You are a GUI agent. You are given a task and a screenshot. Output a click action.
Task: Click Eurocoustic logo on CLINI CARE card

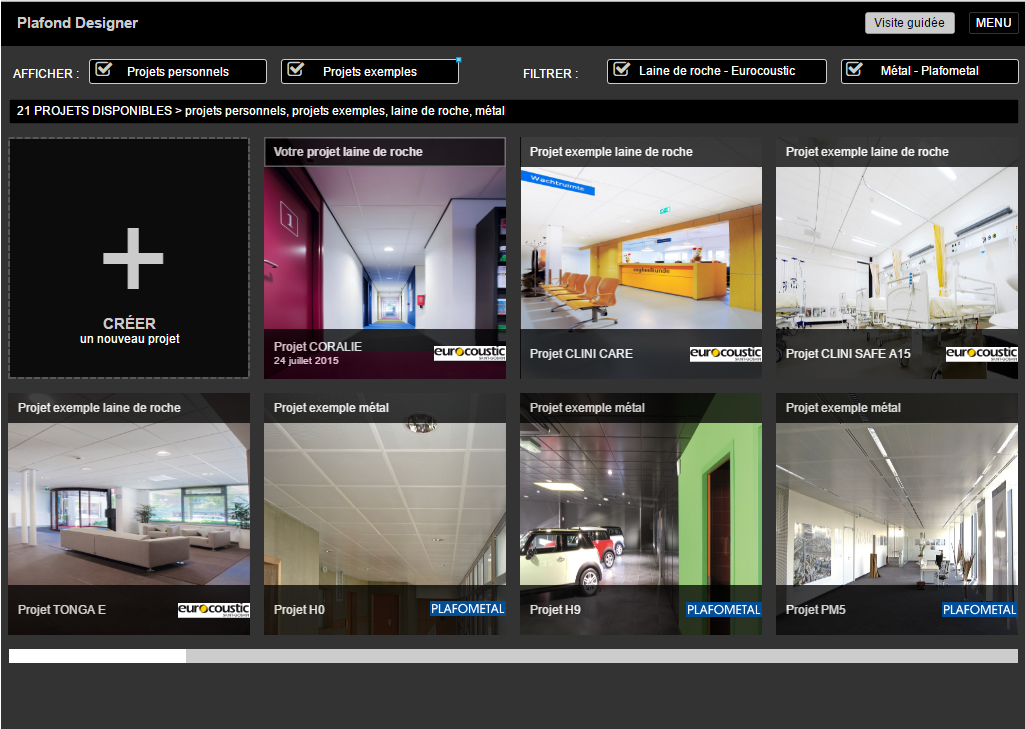[725, 354]
